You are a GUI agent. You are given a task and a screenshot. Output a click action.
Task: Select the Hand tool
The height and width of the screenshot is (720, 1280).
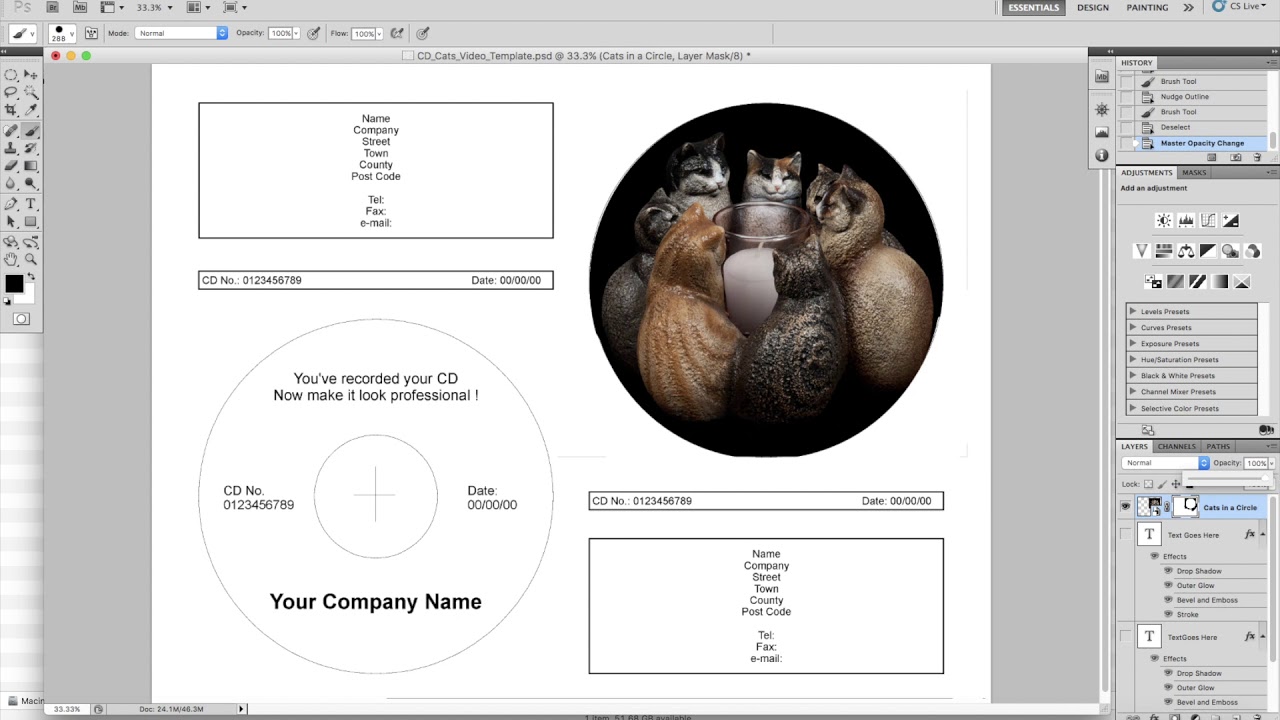click(x=11, y=257)
